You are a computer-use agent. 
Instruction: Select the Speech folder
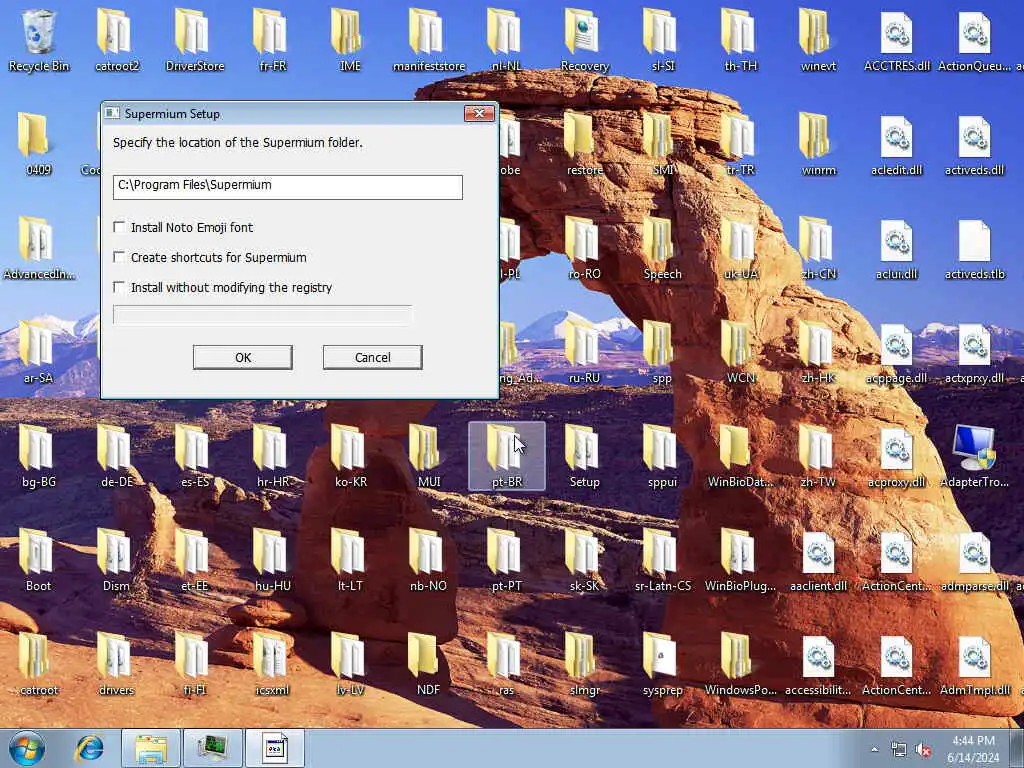tap(662, 249)
